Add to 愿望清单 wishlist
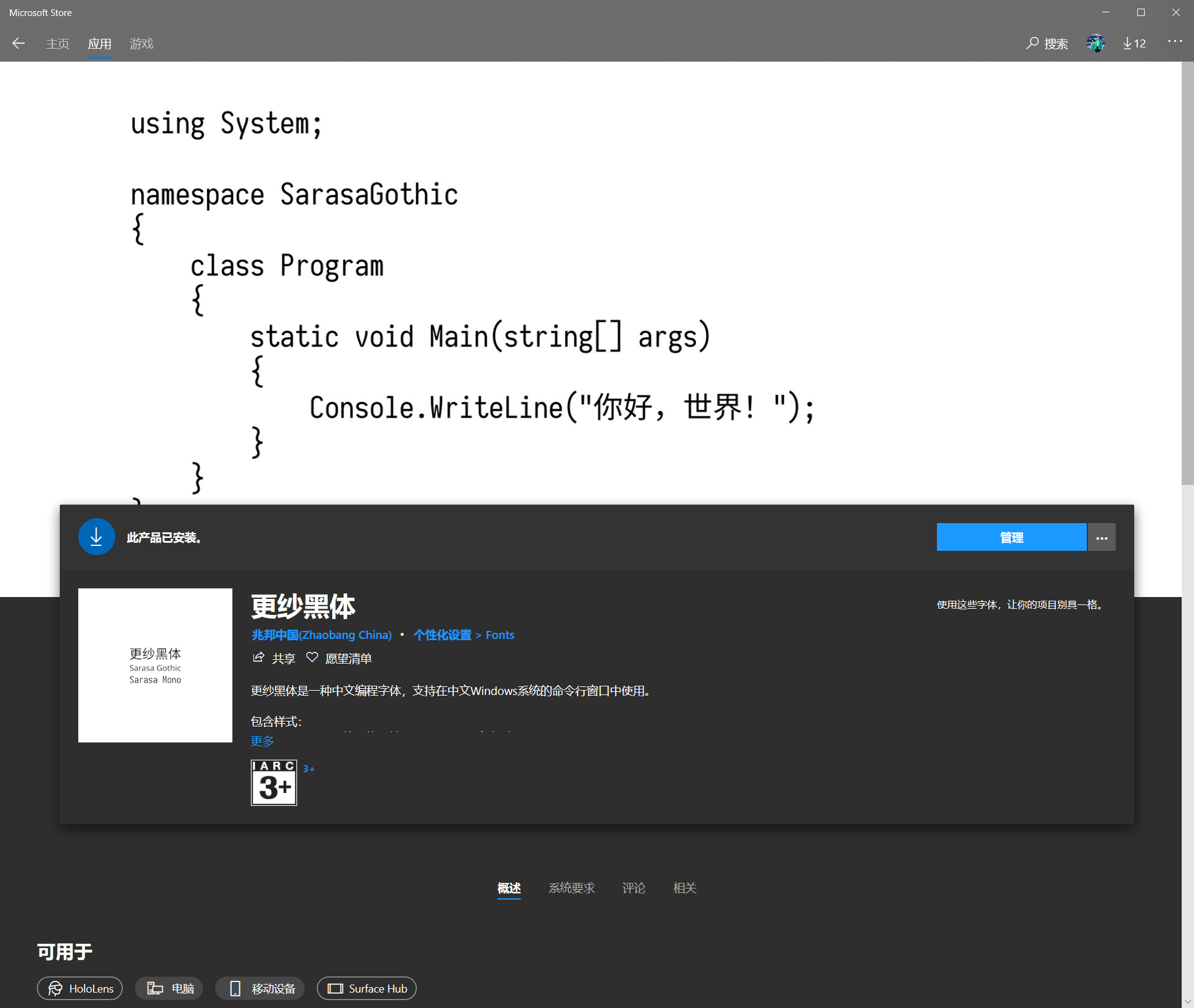This screenshot has width=1194, height=1008. 339,658
